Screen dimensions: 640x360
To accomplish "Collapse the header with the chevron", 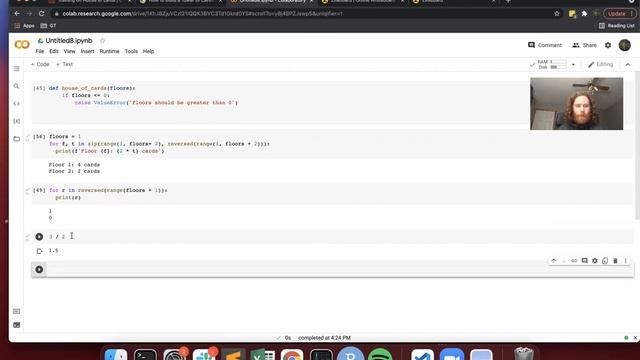I will point(628,64).
